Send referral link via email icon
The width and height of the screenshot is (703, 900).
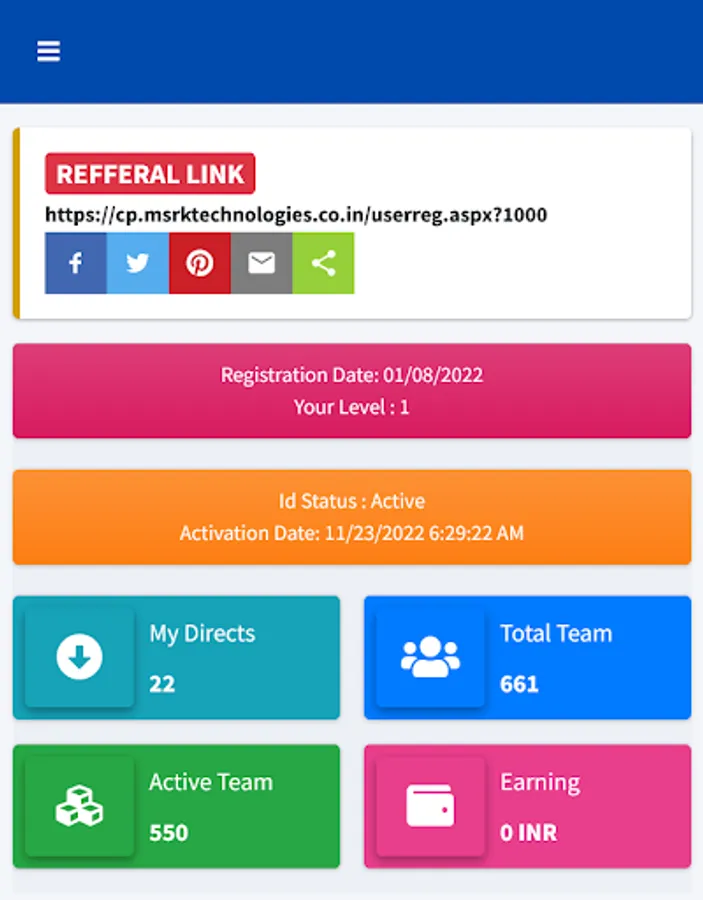coord(262,263)
